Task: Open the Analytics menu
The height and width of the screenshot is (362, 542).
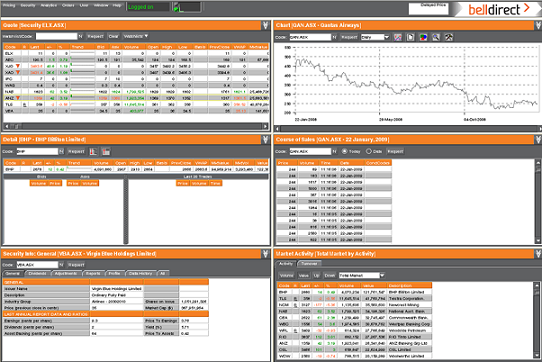Action: 49,6
